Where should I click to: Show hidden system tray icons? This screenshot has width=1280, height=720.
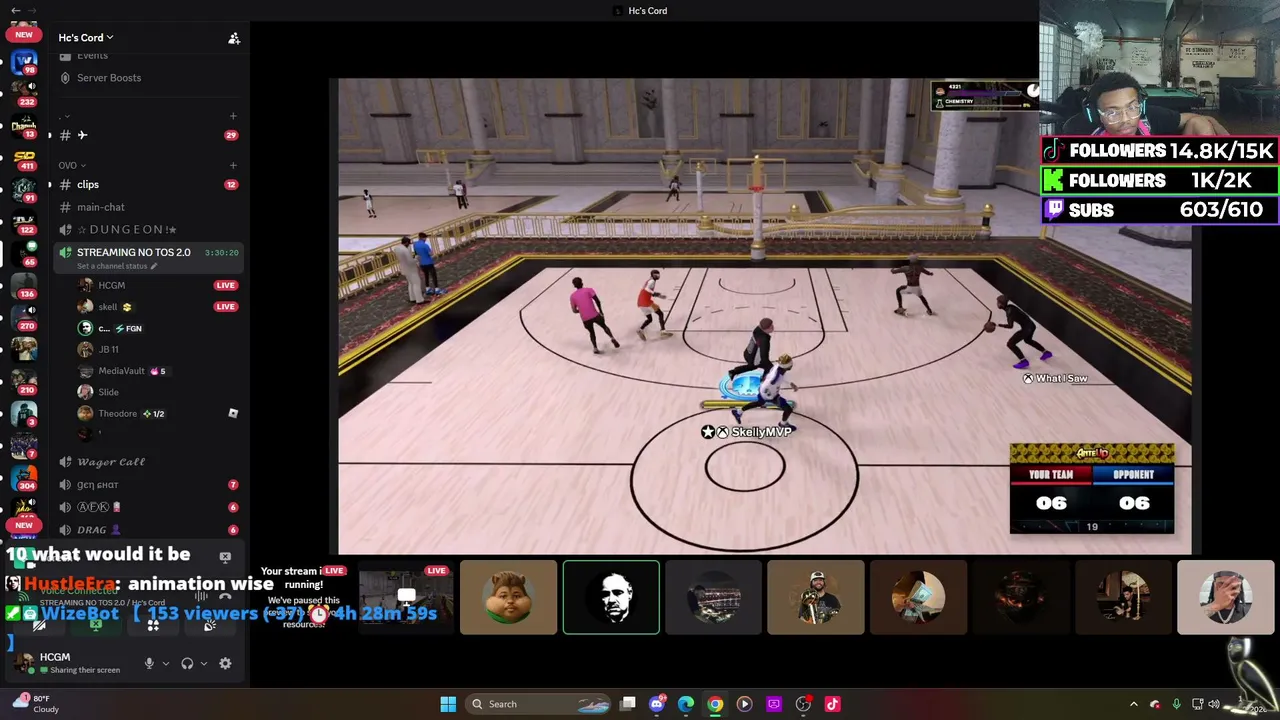tap(1133, 704)
